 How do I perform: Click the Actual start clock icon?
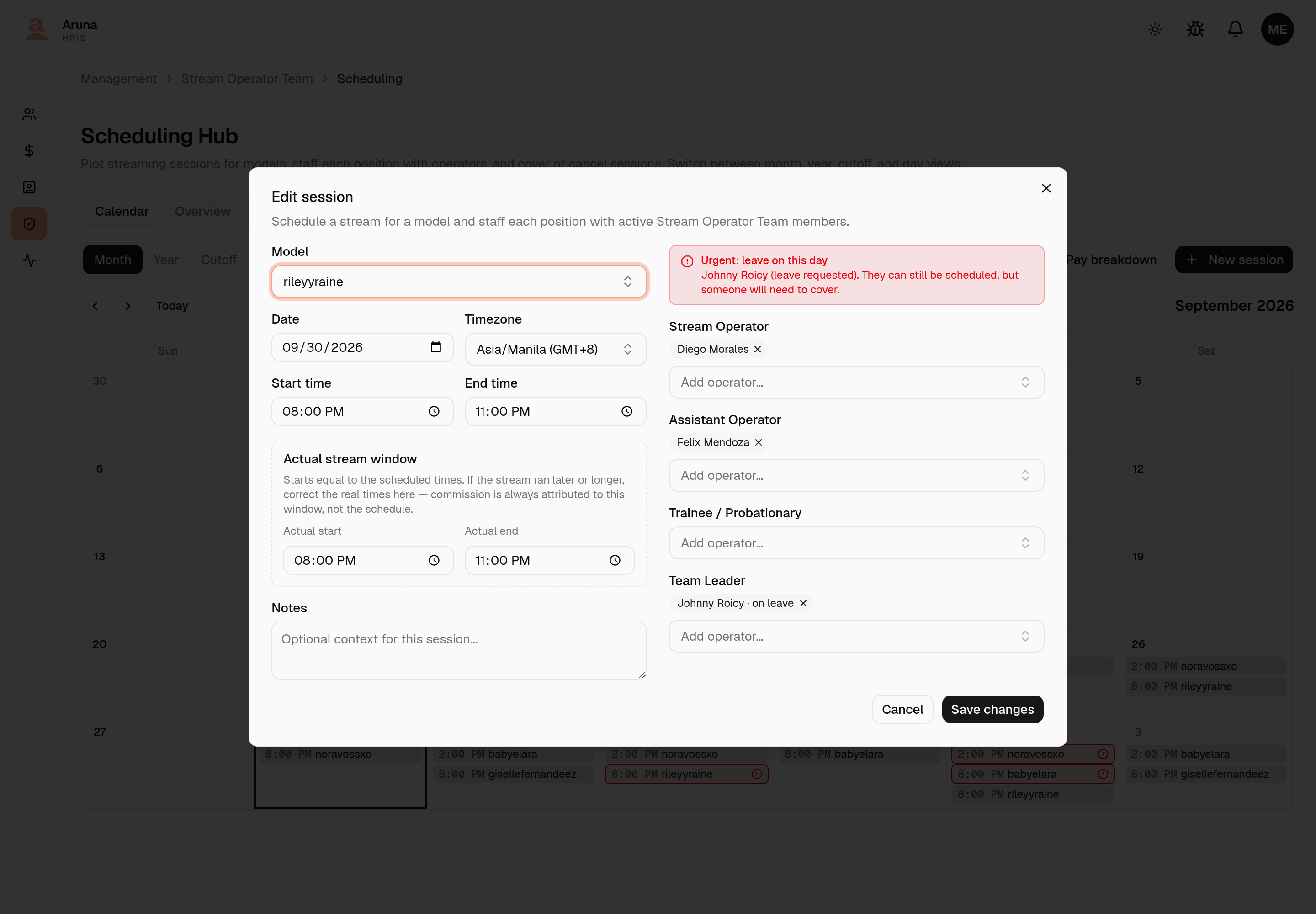coord(434,560)
